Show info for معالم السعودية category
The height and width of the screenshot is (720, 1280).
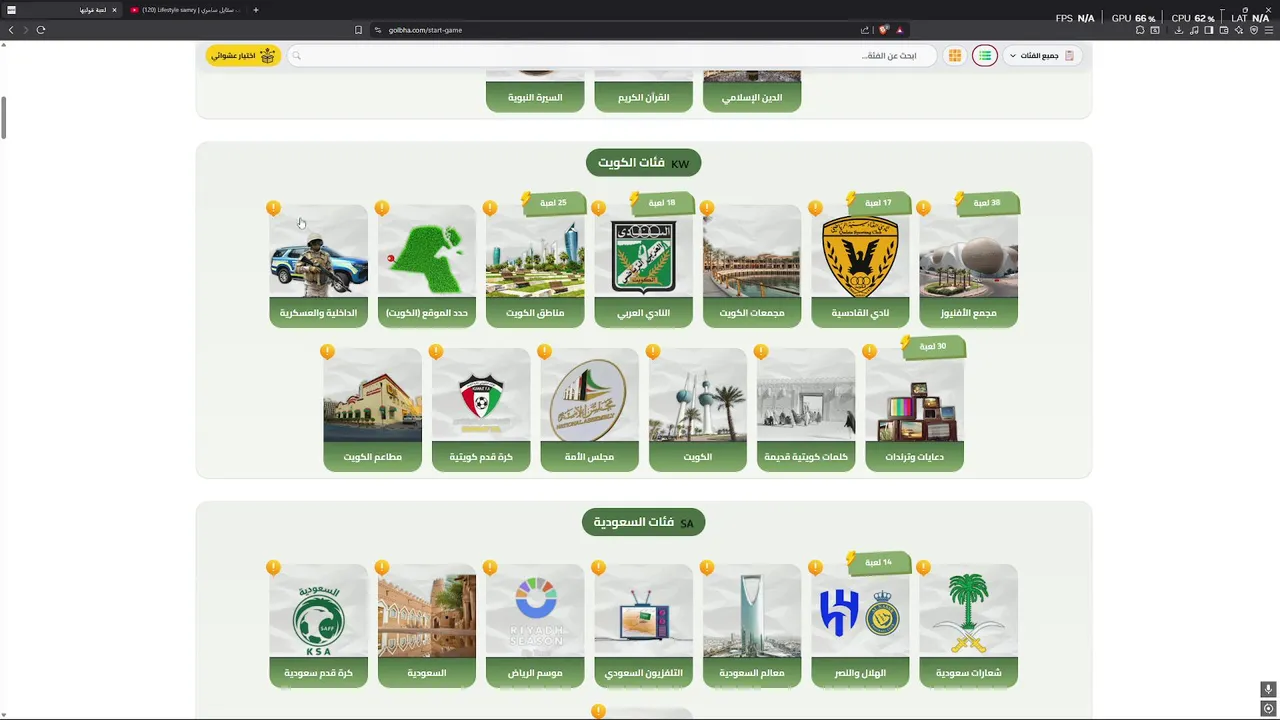coord(707,568)
